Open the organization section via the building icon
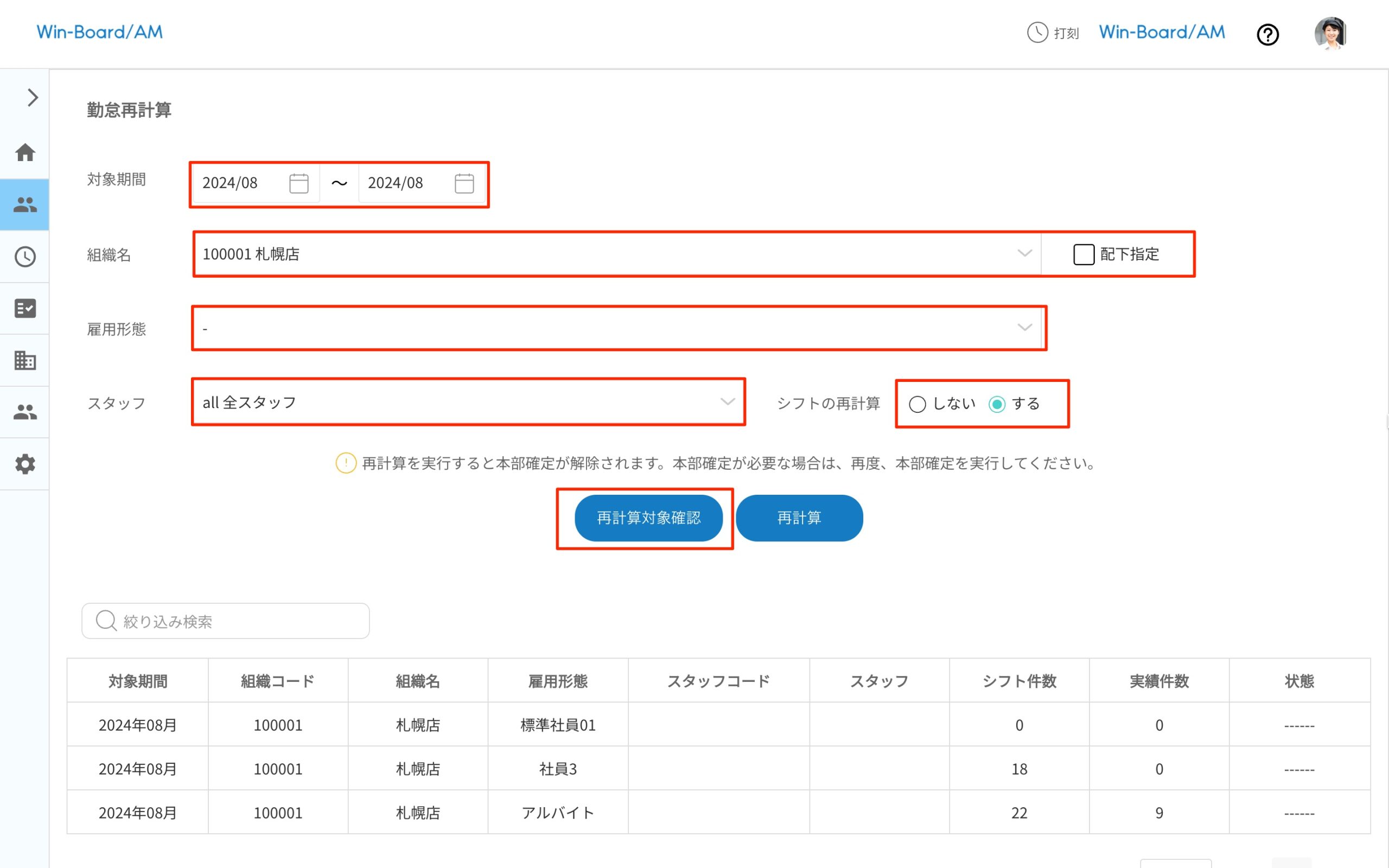1389x868 pixels. click(26, 360)
